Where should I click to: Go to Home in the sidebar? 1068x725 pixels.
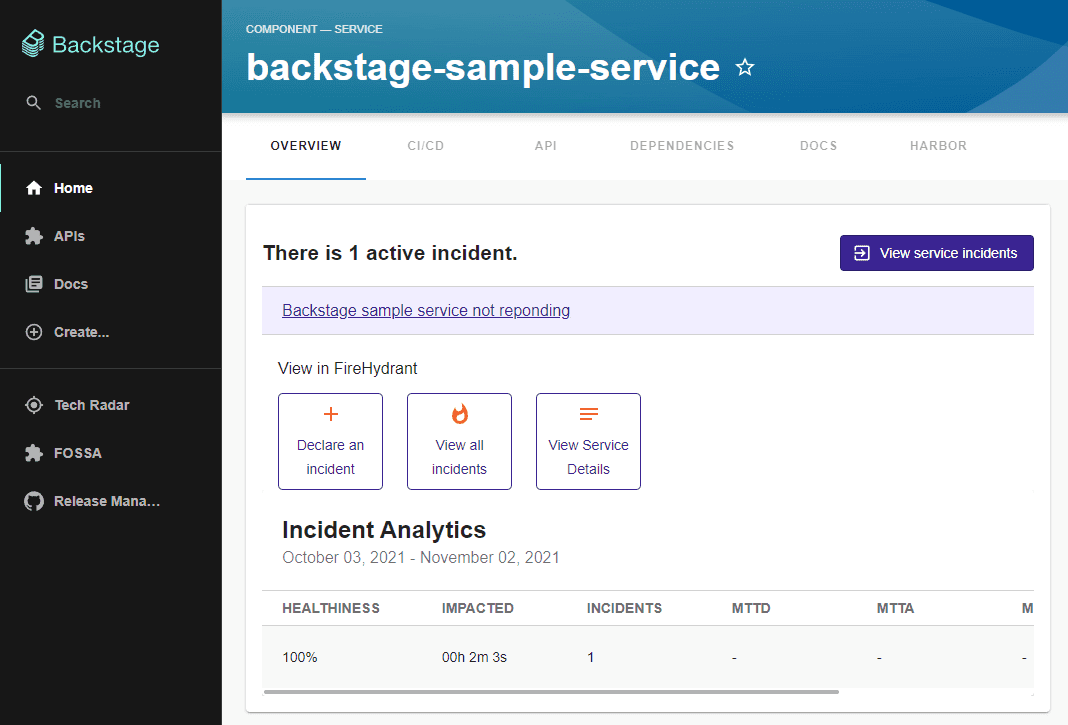pos(111,188)
